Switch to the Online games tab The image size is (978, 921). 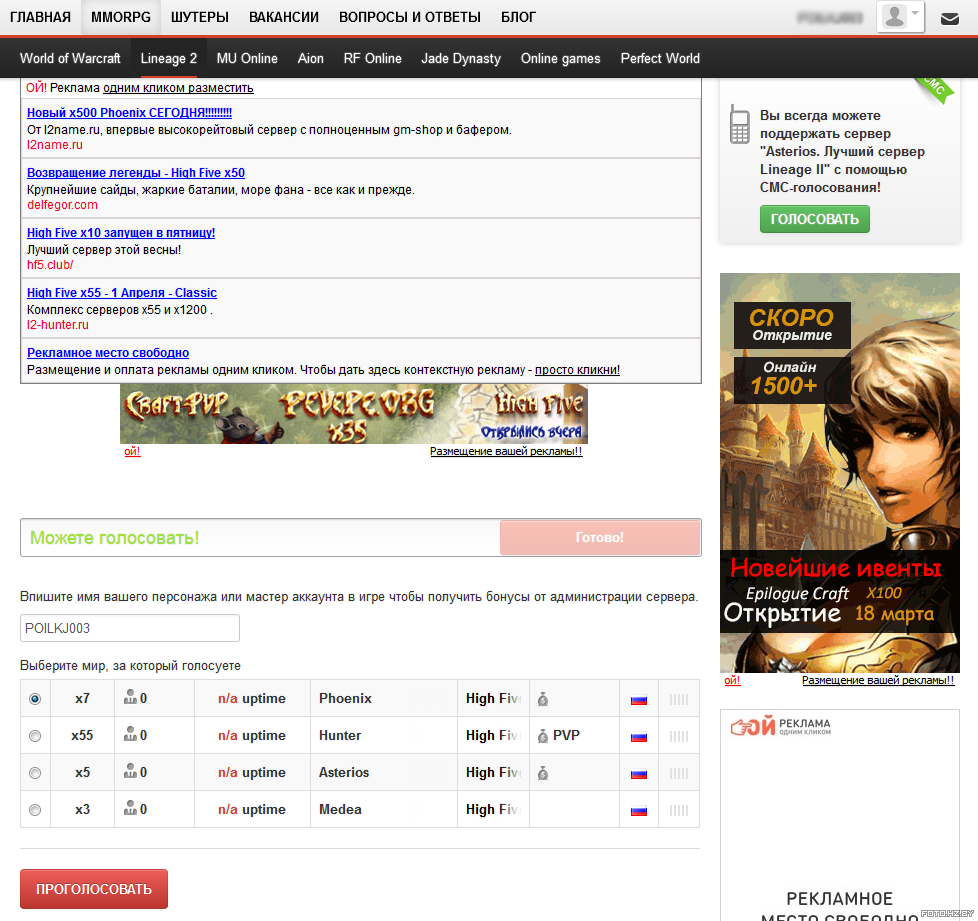(561, 59)
